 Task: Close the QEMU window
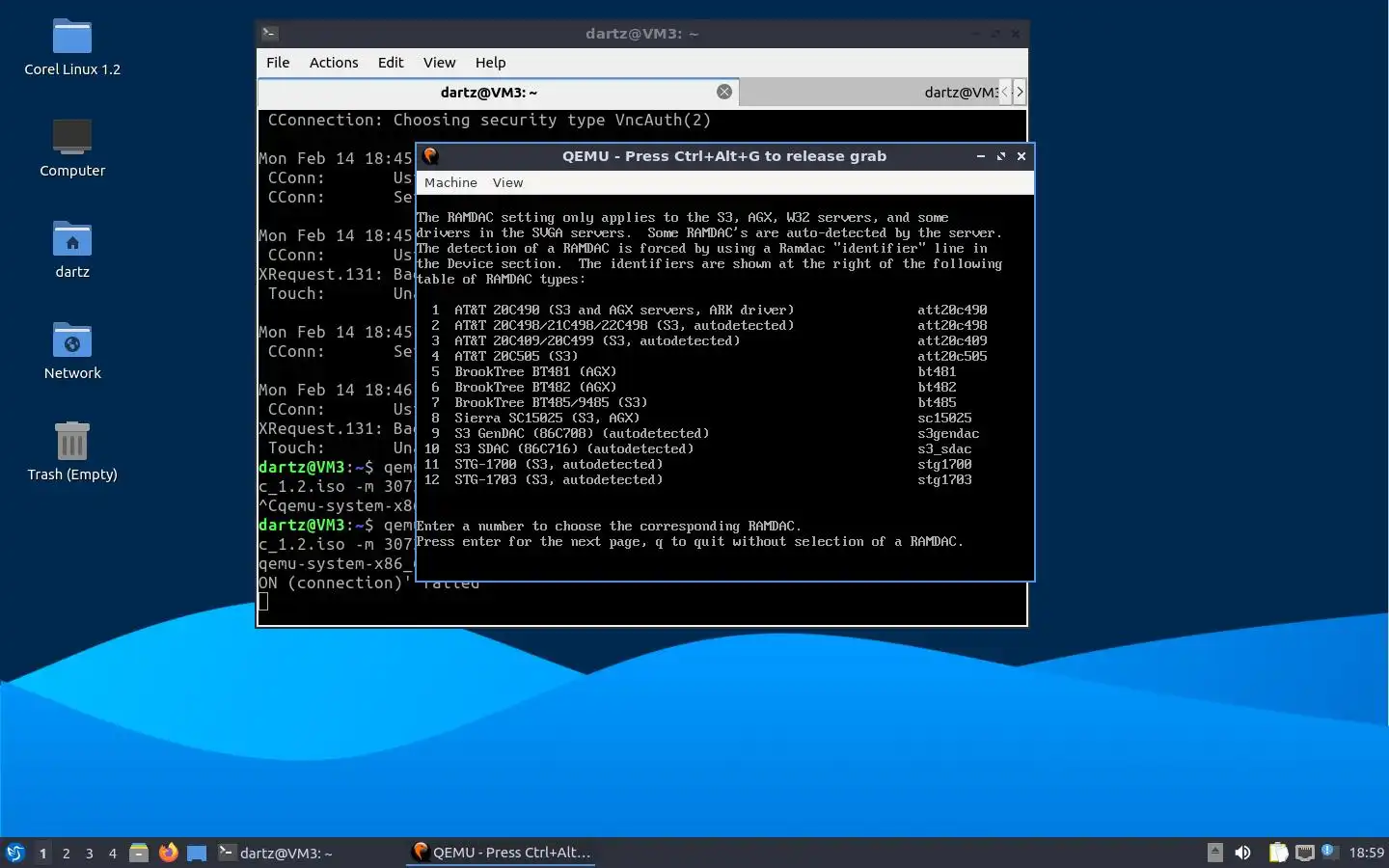(1021, 156)
